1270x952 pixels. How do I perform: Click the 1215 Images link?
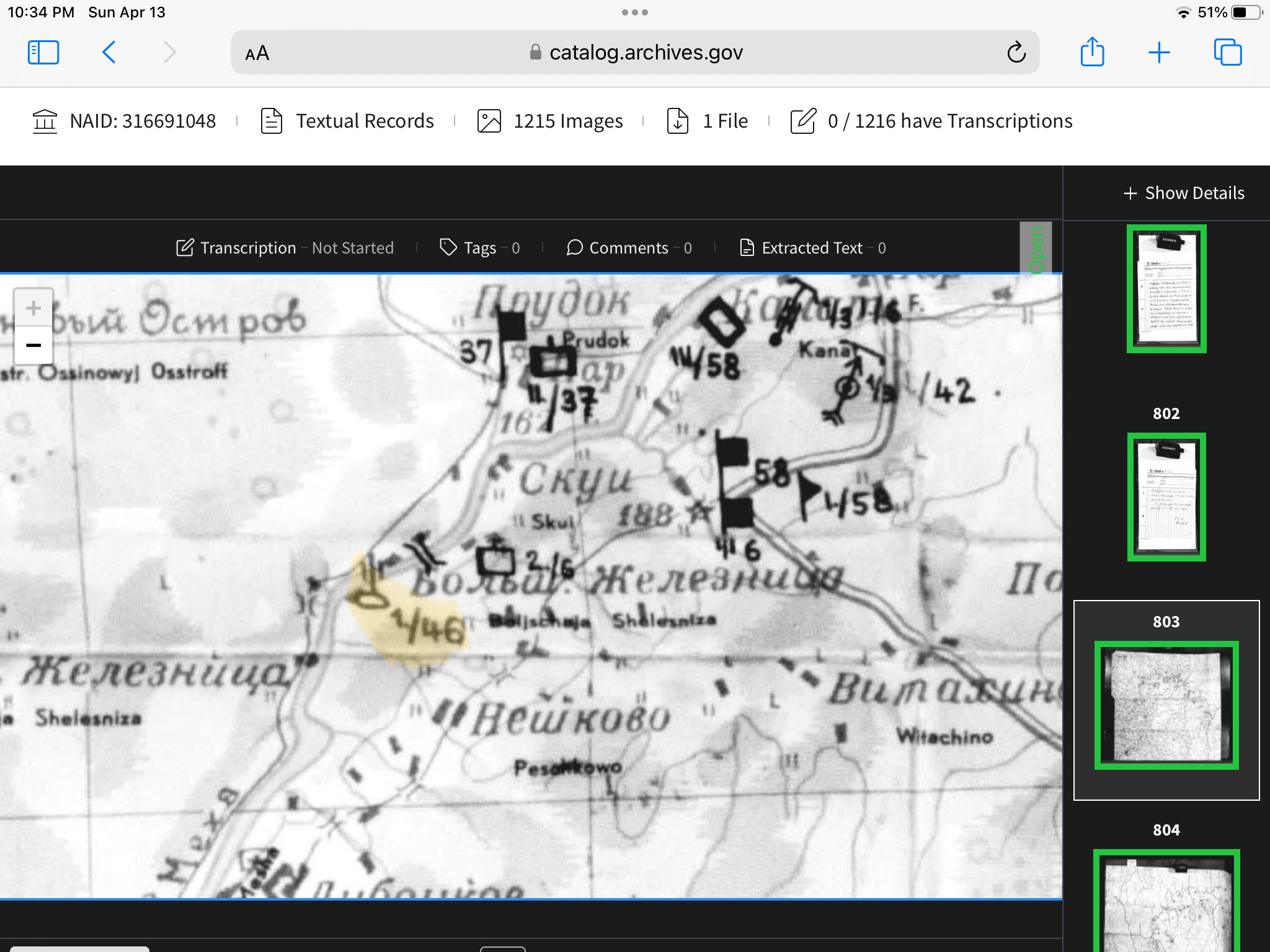tap(567, 121)
